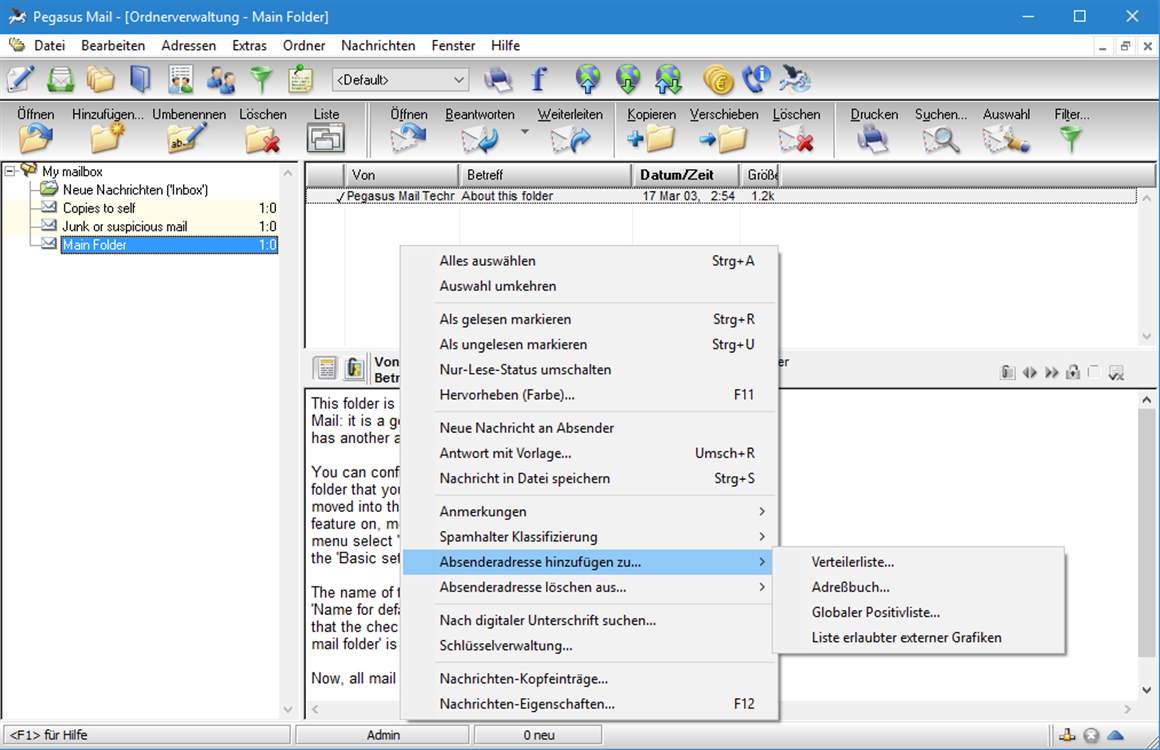
Task: Click the unlock padlock preview icon
Action: click(x=1073, y=372)
